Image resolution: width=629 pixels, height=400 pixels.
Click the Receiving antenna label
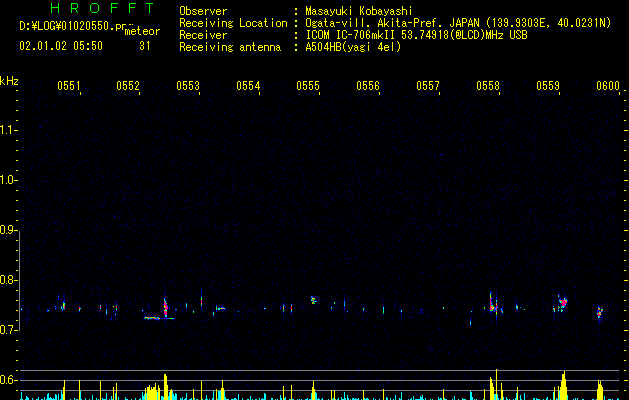(x=230, y=47)
